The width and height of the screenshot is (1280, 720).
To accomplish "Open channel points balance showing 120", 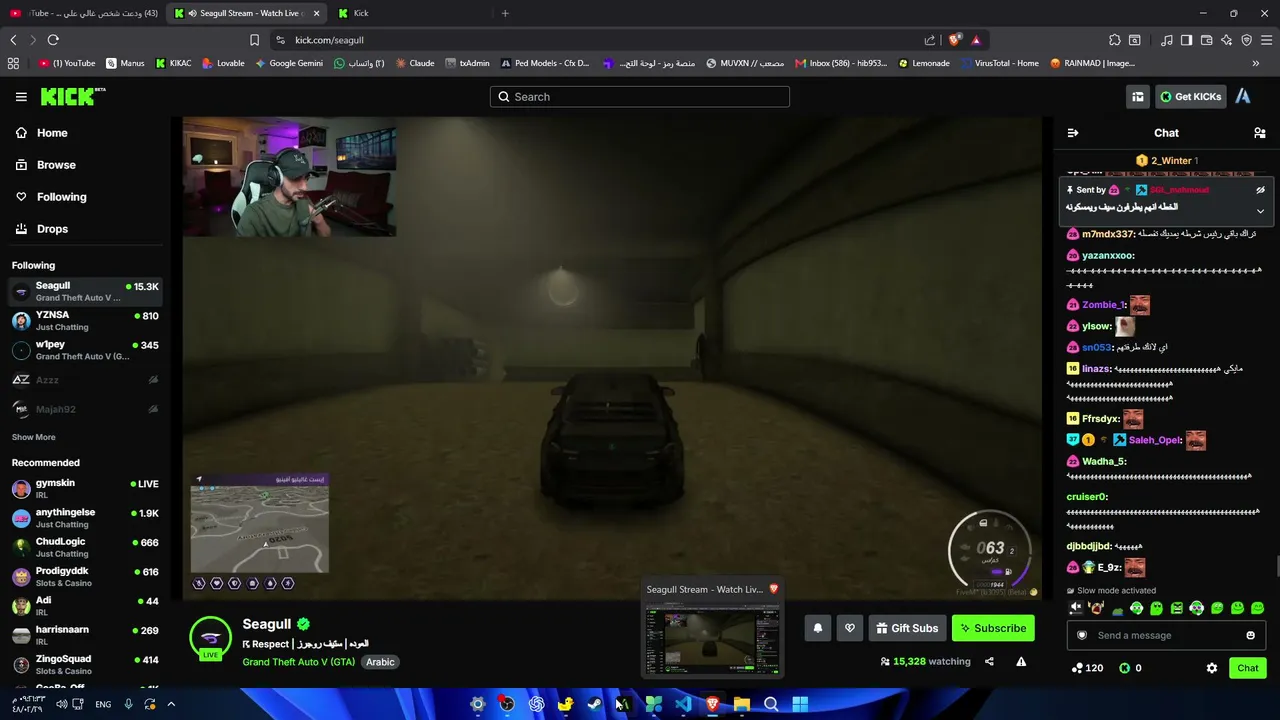I will [x=1087, y=668].
